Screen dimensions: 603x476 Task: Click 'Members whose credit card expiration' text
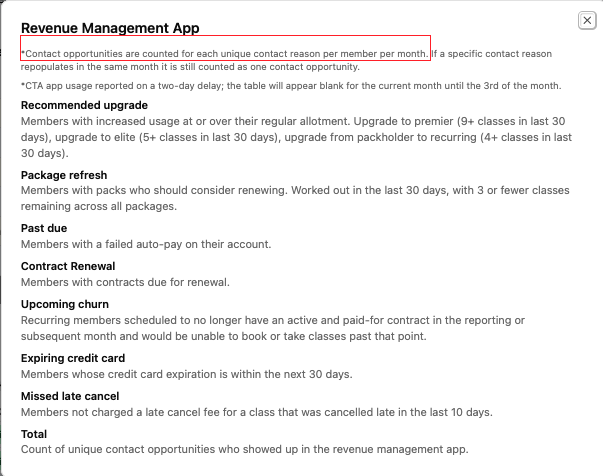pyautogui.click(x=187, y=374)
